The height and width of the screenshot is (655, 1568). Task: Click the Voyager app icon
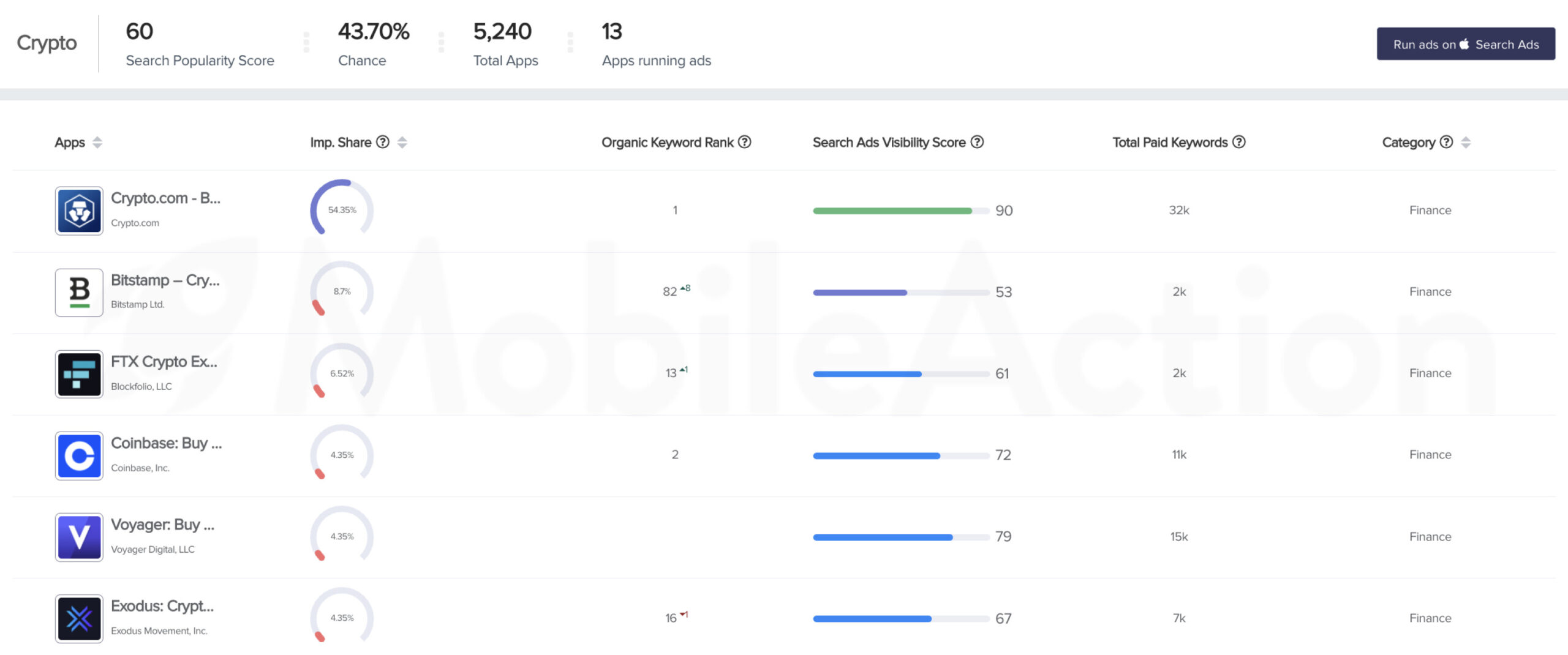(79, 537)
